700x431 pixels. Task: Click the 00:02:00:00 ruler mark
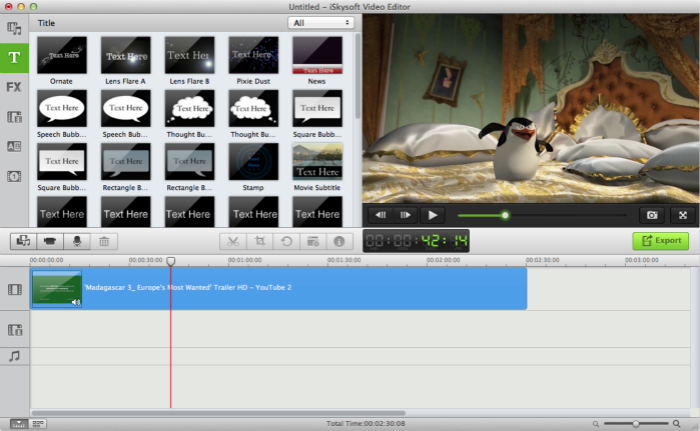pyautogui.click(x=443, y=259)
